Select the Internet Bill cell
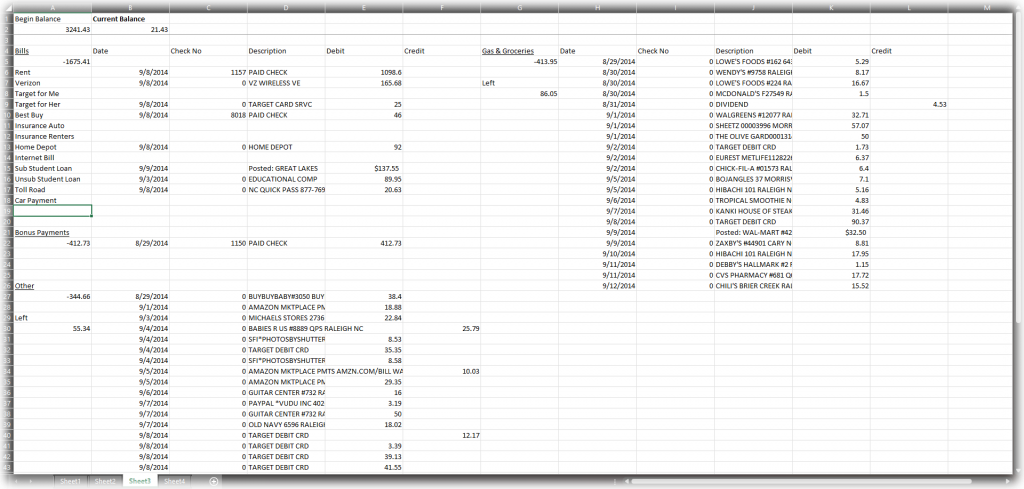 click(52, 157)
